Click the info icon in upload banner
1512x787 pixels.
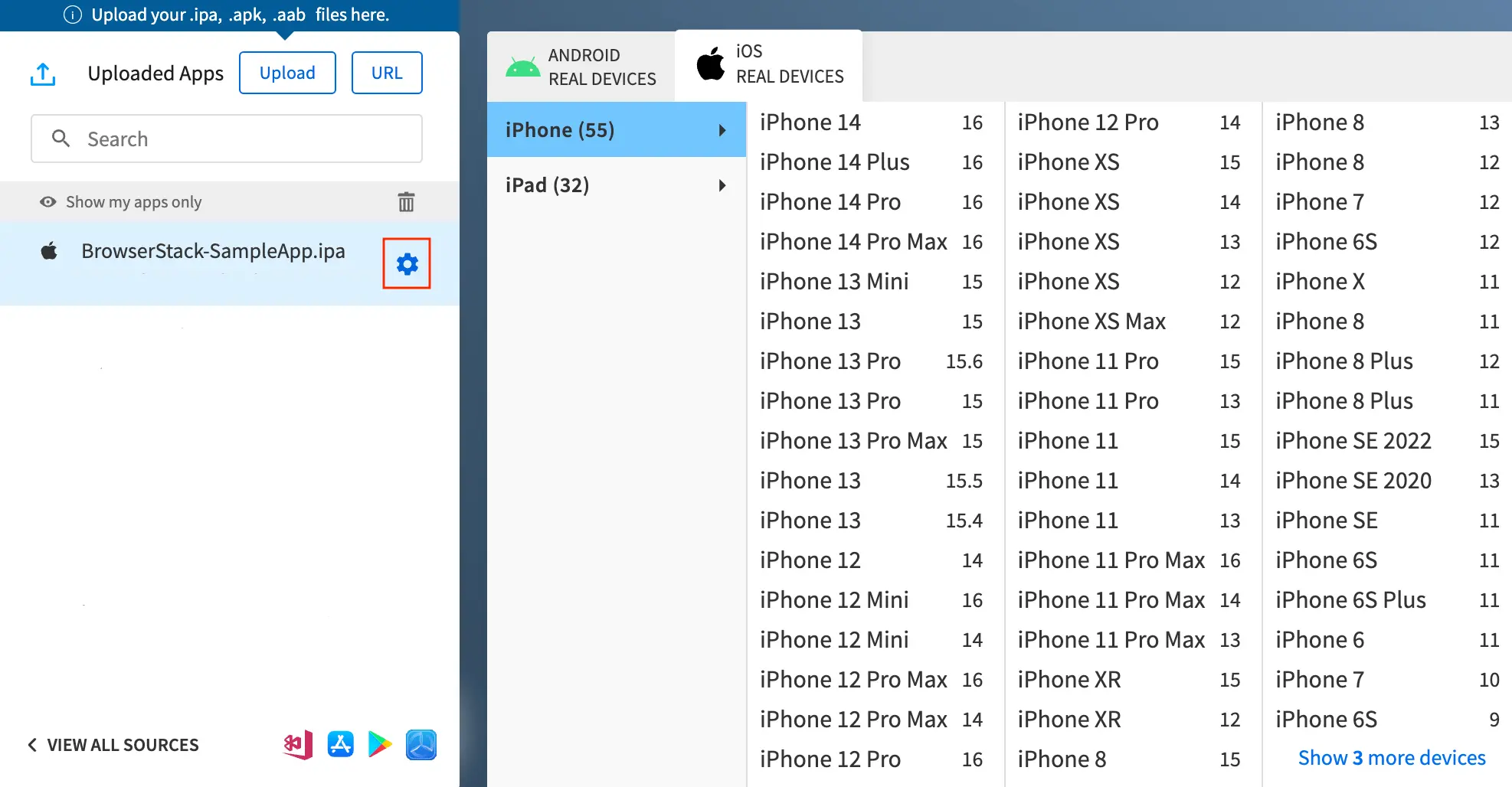pos(73,15)
